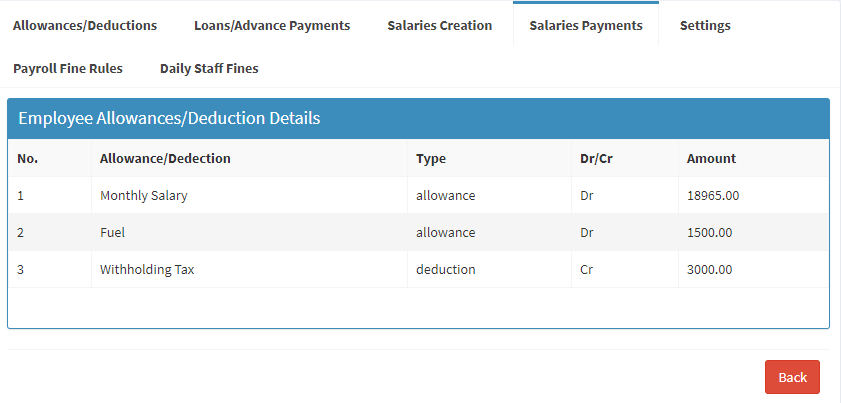The width and height of the screenshot is (841, 403).
Task: Select the Withholding Tax row
Action: [418, 269]
